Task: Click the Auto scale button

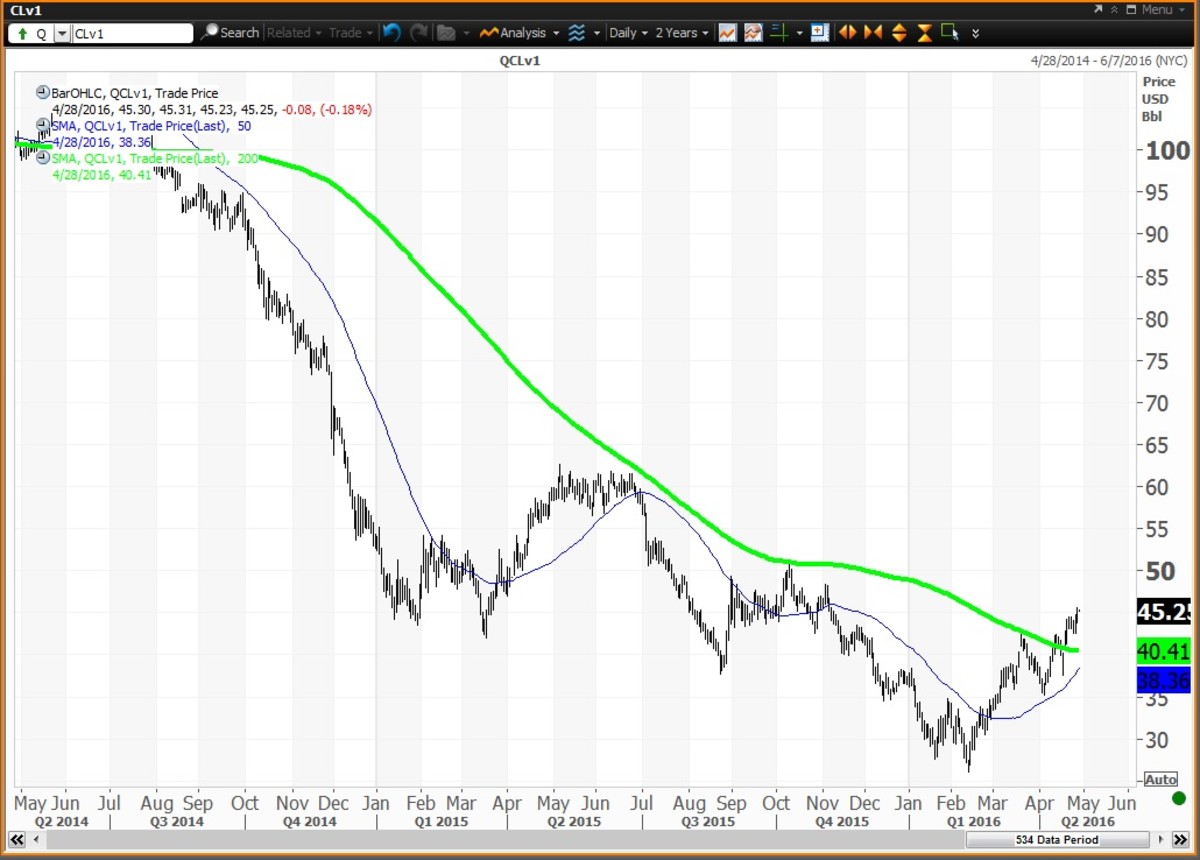Action: pyautogui.click(x=1160, y=779)
